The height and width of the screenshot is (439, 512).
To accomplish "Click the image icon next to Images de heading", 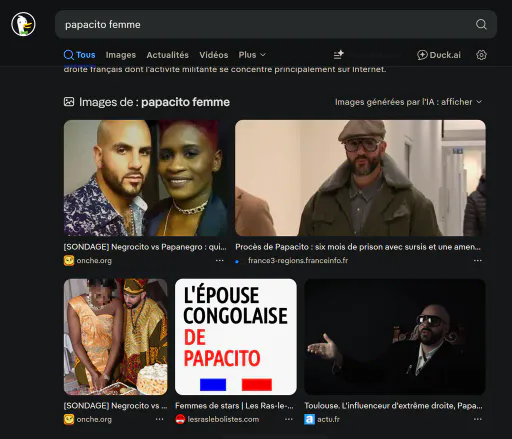I will pyautogui.click(x=69, y=102).
